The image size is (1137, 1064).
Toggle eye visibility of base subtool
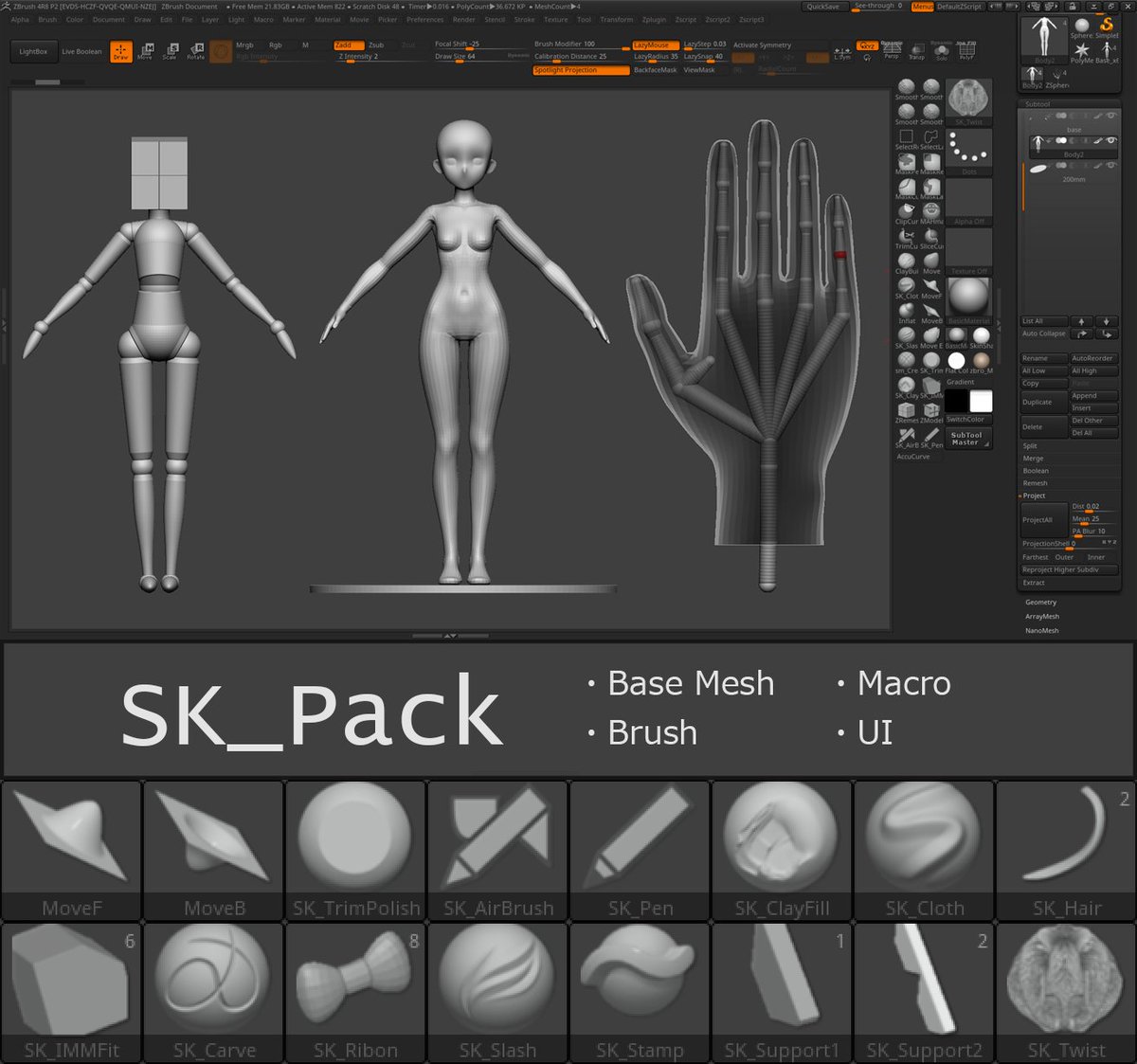(x=1111, y=116)
